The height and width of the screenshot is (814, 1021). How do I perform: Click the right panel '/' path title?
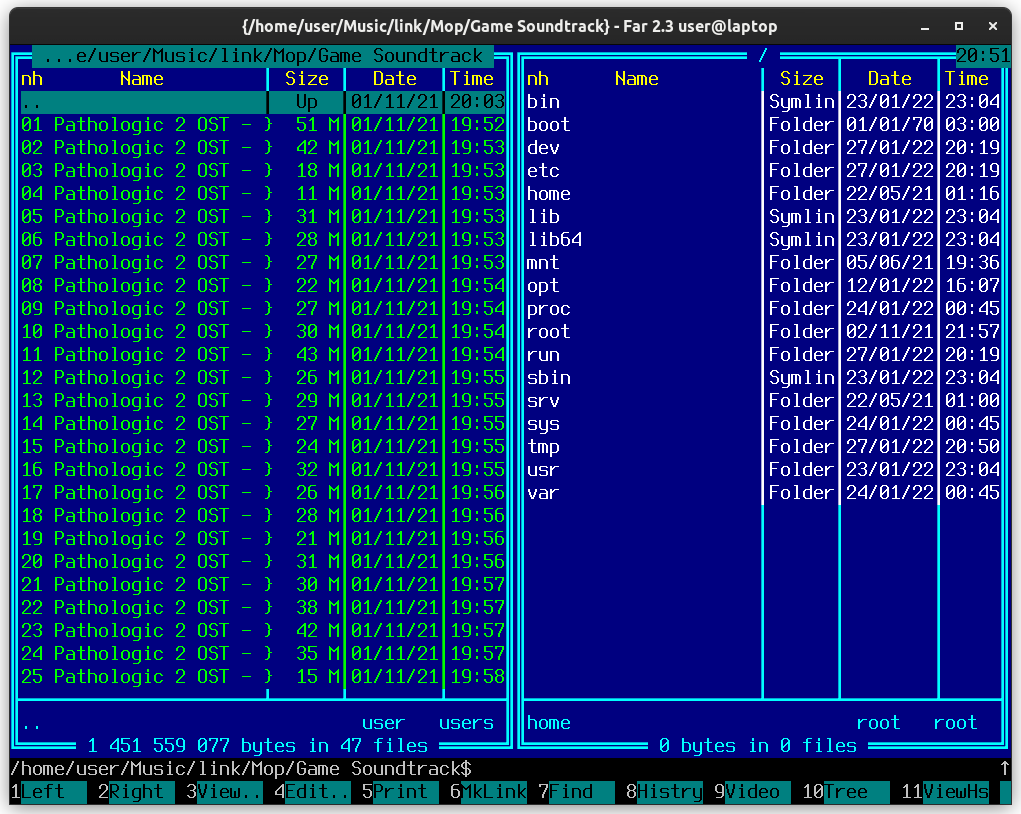pyautogui.click(x=763, y=56)
